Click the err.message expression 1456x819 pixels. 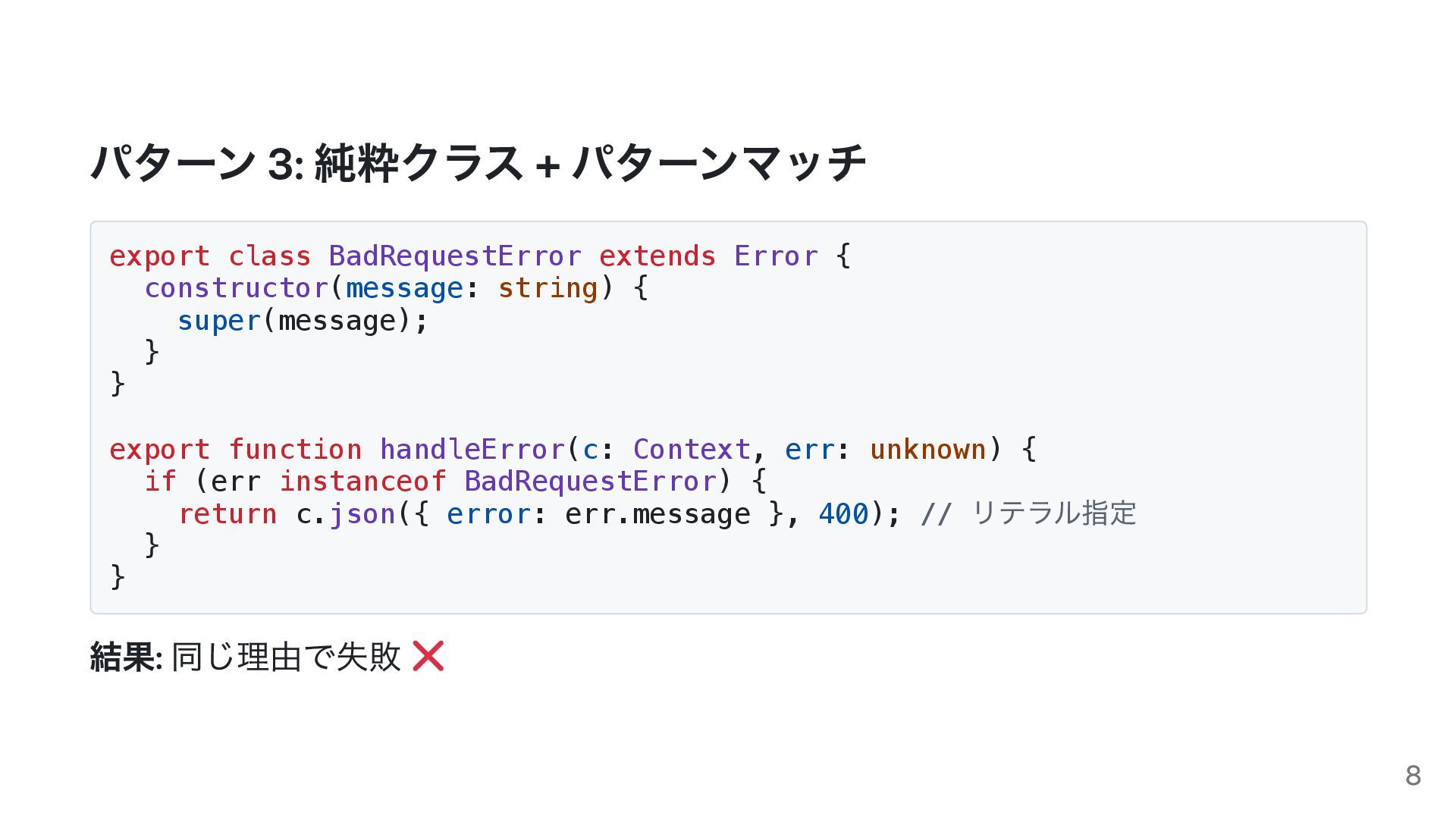coord(657,513)
